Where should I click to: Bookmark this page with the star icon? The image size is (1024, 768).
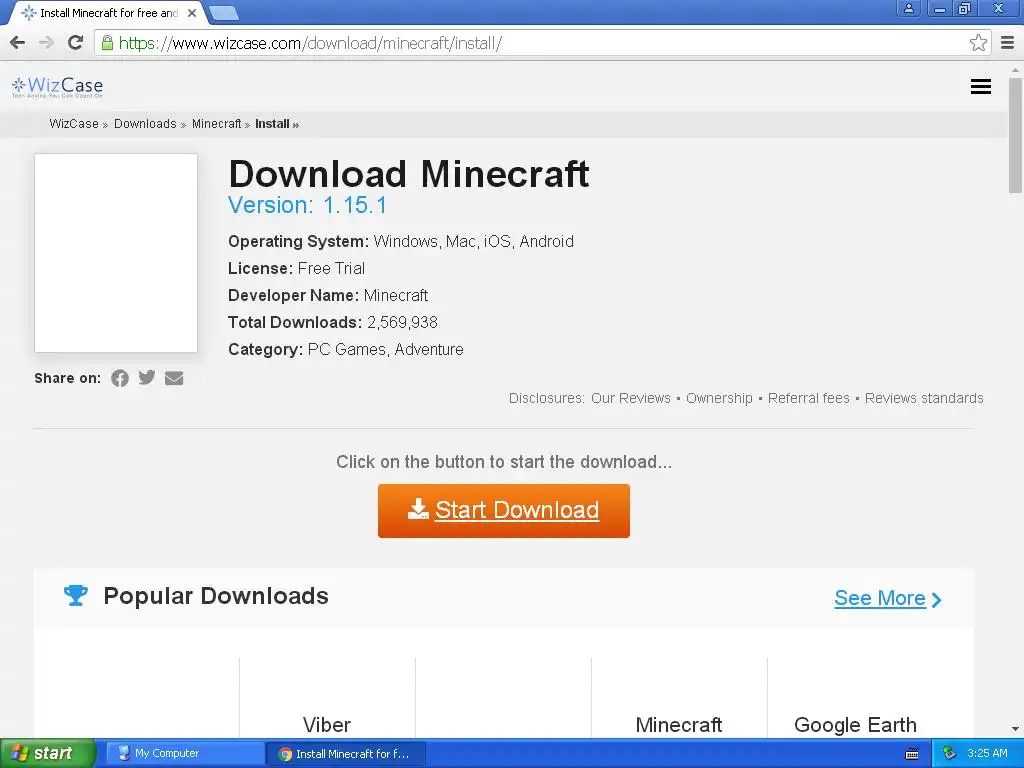(x=978, y=43)
